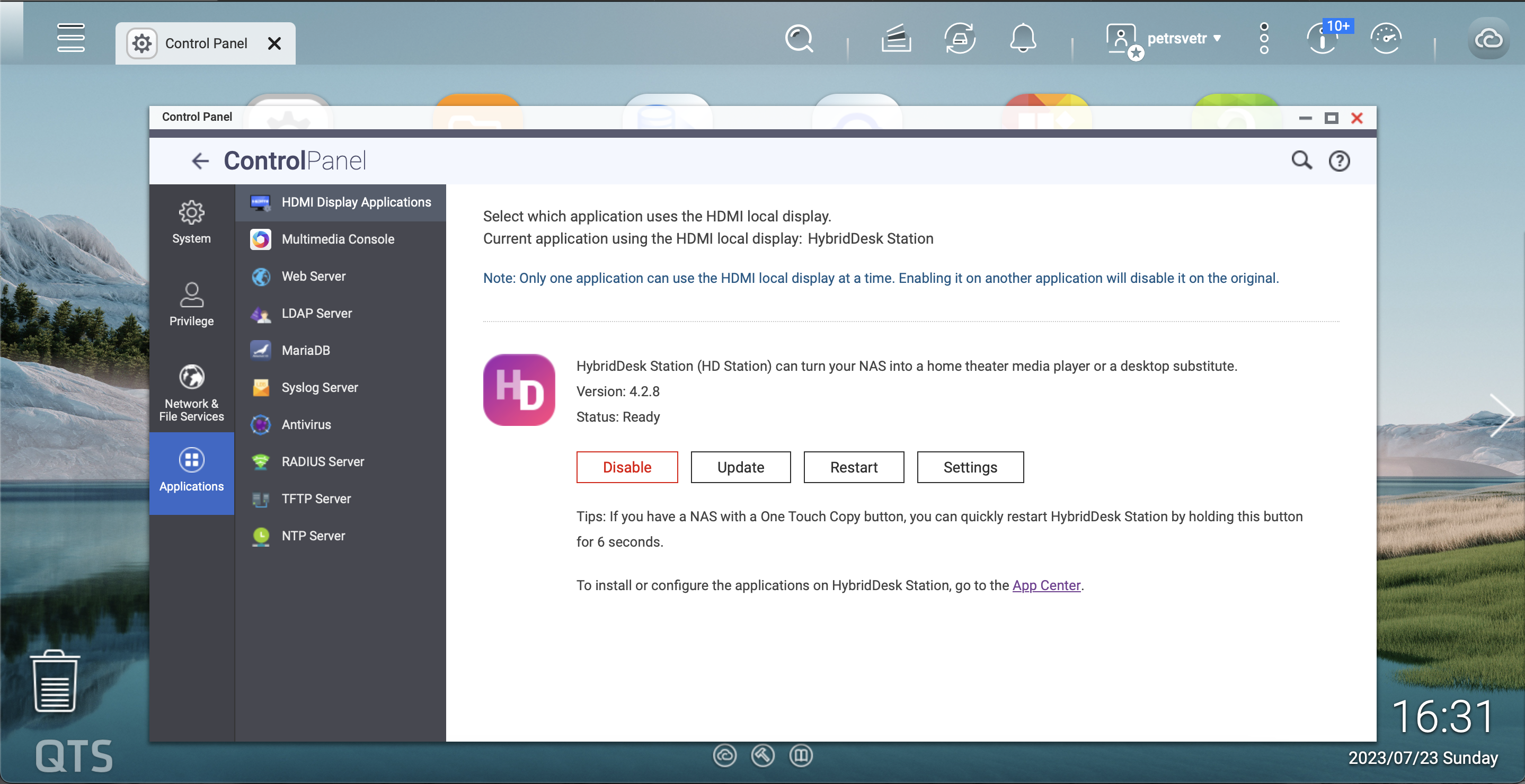
Task: Open the QTS main menu hamburger icon
Action: point(70,39)
